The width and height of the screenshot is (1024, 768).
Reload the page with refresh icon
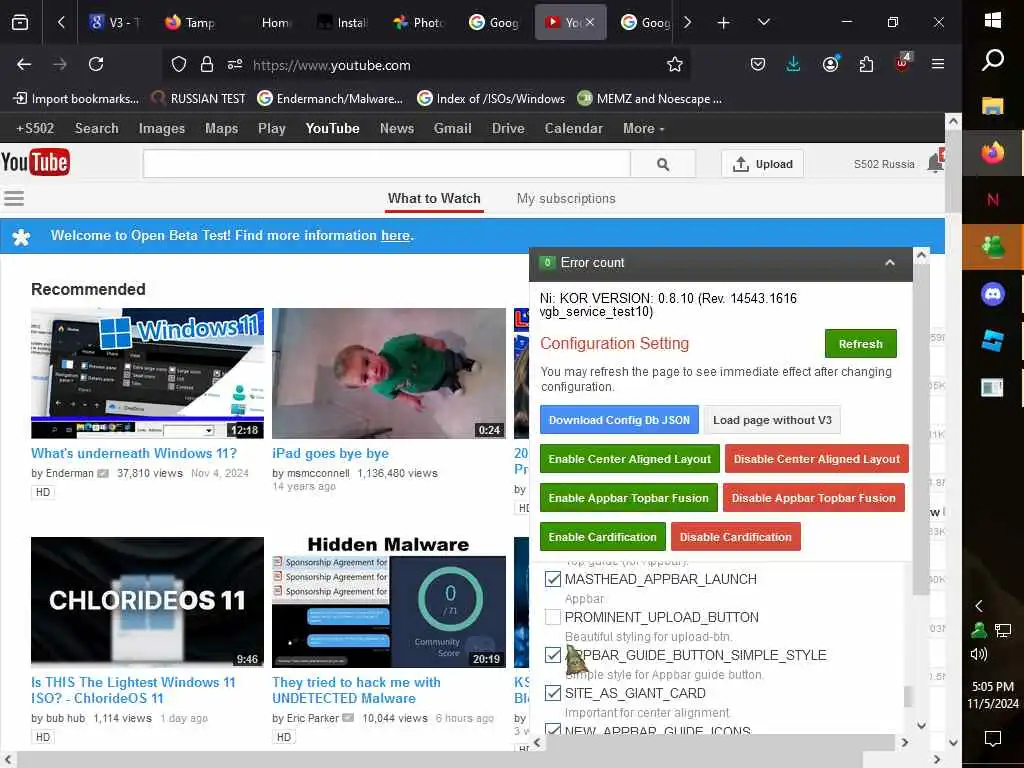click(96, 65)
